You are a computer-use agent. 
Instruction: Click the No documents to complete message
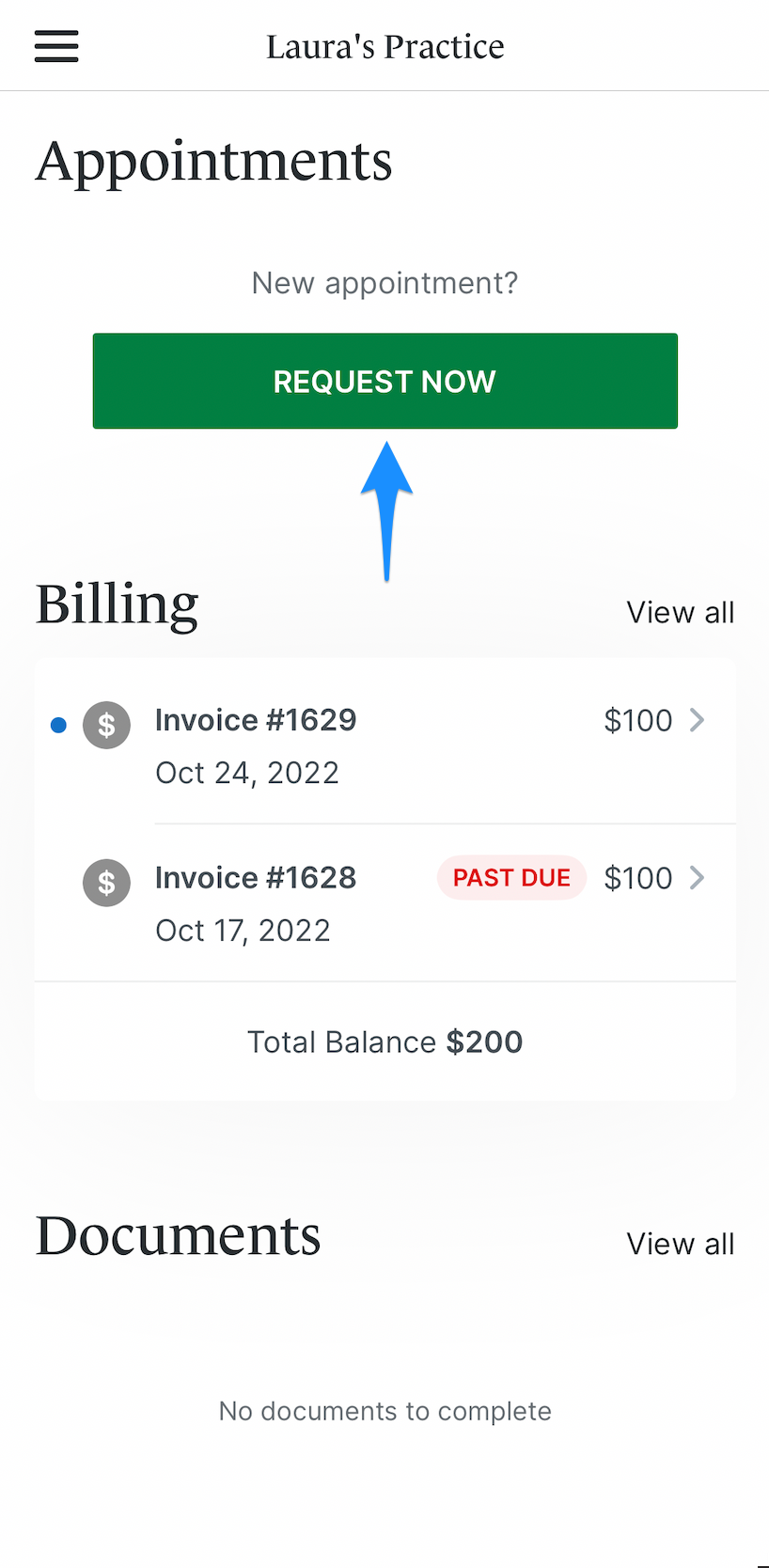pos(384,1411)
